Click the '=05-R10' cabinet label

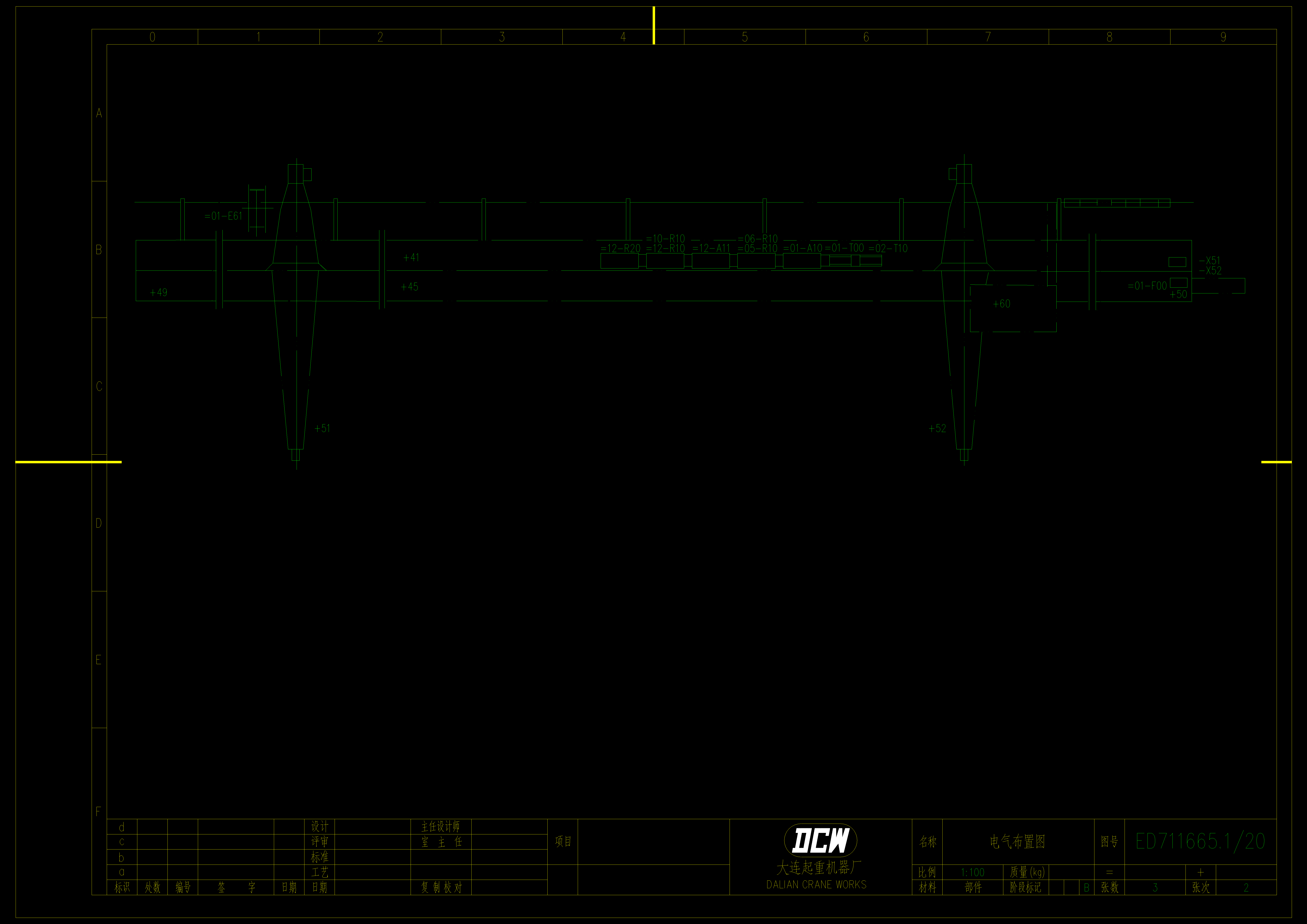[758, 249]
